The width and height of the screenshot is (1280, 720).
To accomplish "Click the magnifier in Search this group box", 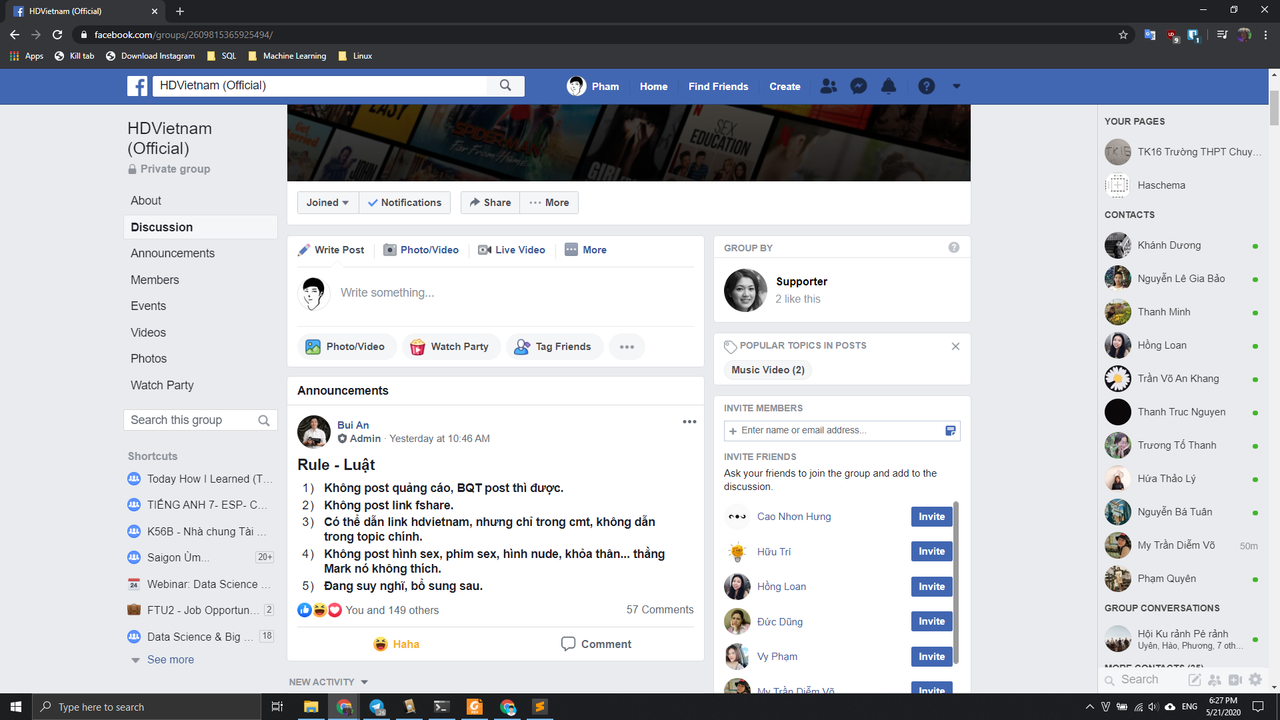I will pyautogui.click(x=265, y=420).
